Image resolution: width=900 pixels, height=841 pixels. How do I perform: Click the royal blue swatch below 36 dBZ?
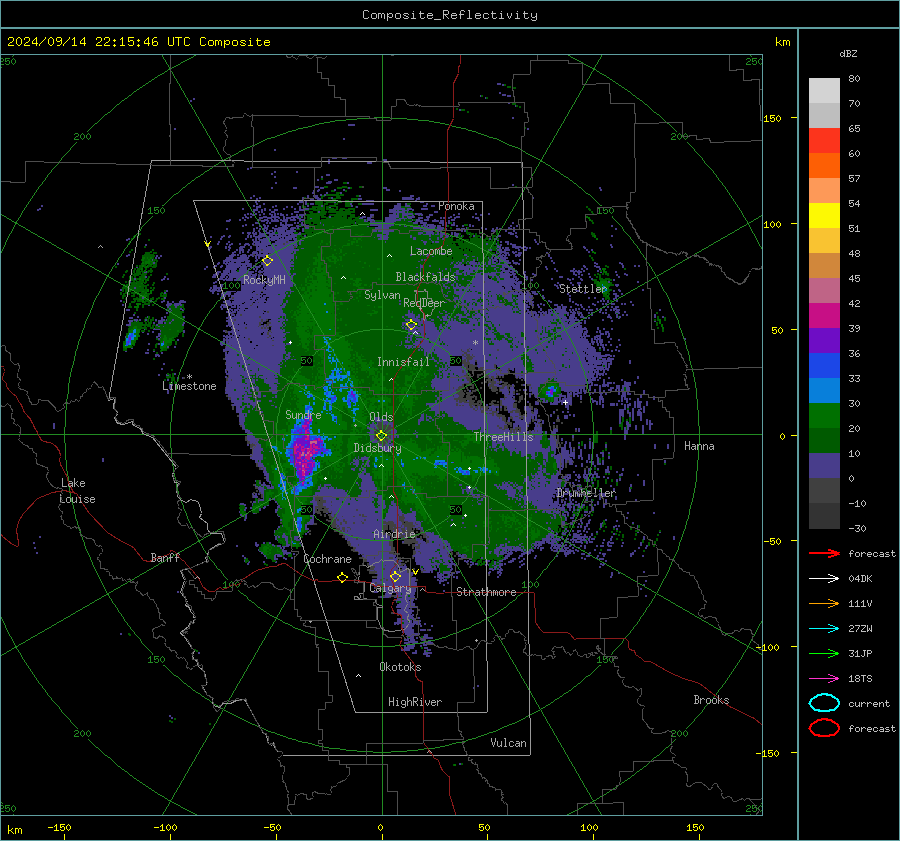point(824,366)
